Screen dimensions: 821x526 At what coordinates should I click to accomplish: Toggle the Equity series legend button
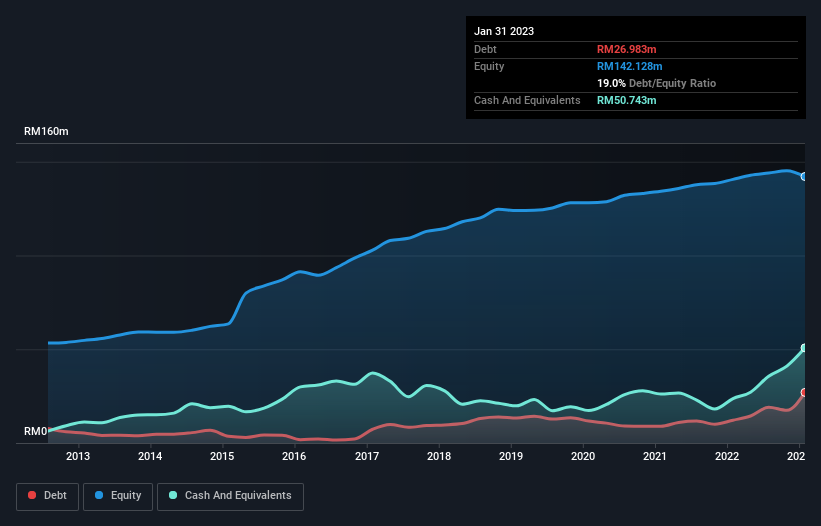118,496
